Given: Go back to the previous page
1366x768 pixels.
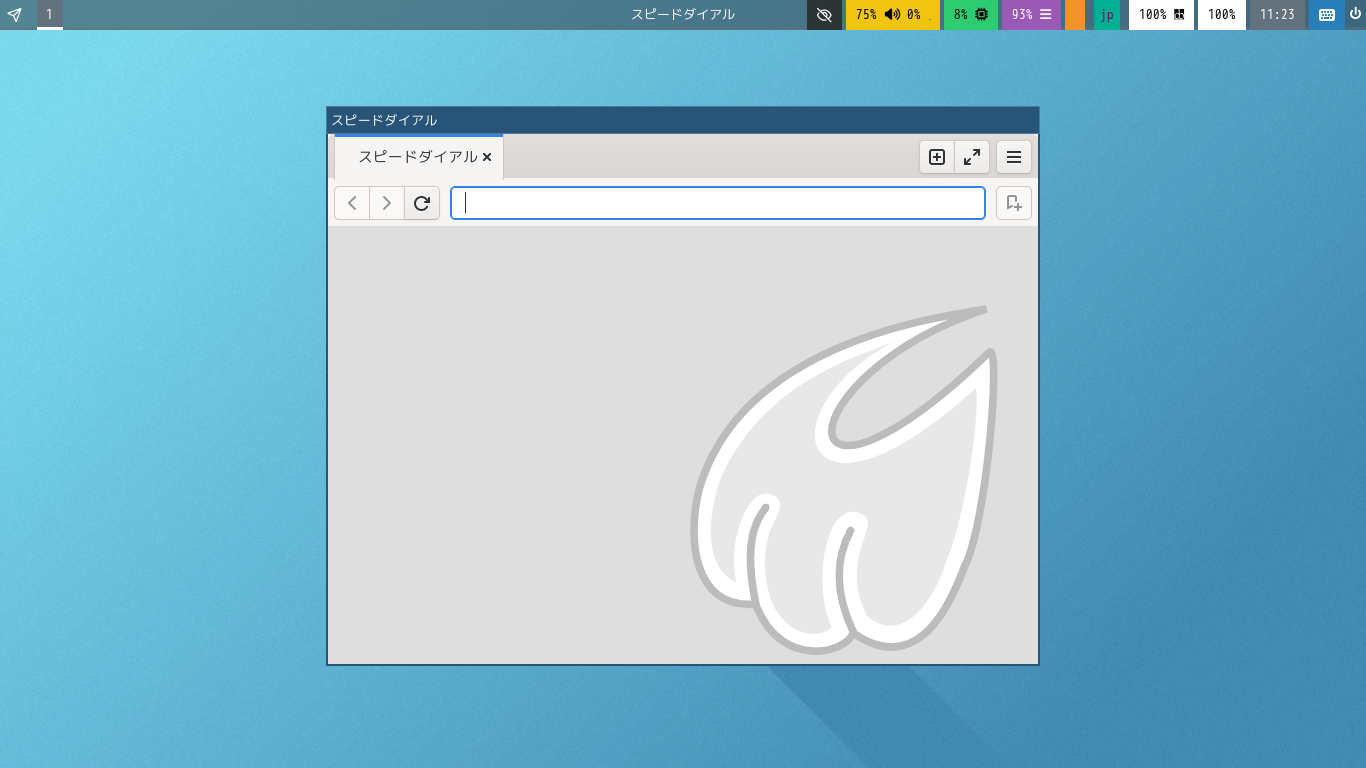Looking at the screenshot, I should pos(352,203).
